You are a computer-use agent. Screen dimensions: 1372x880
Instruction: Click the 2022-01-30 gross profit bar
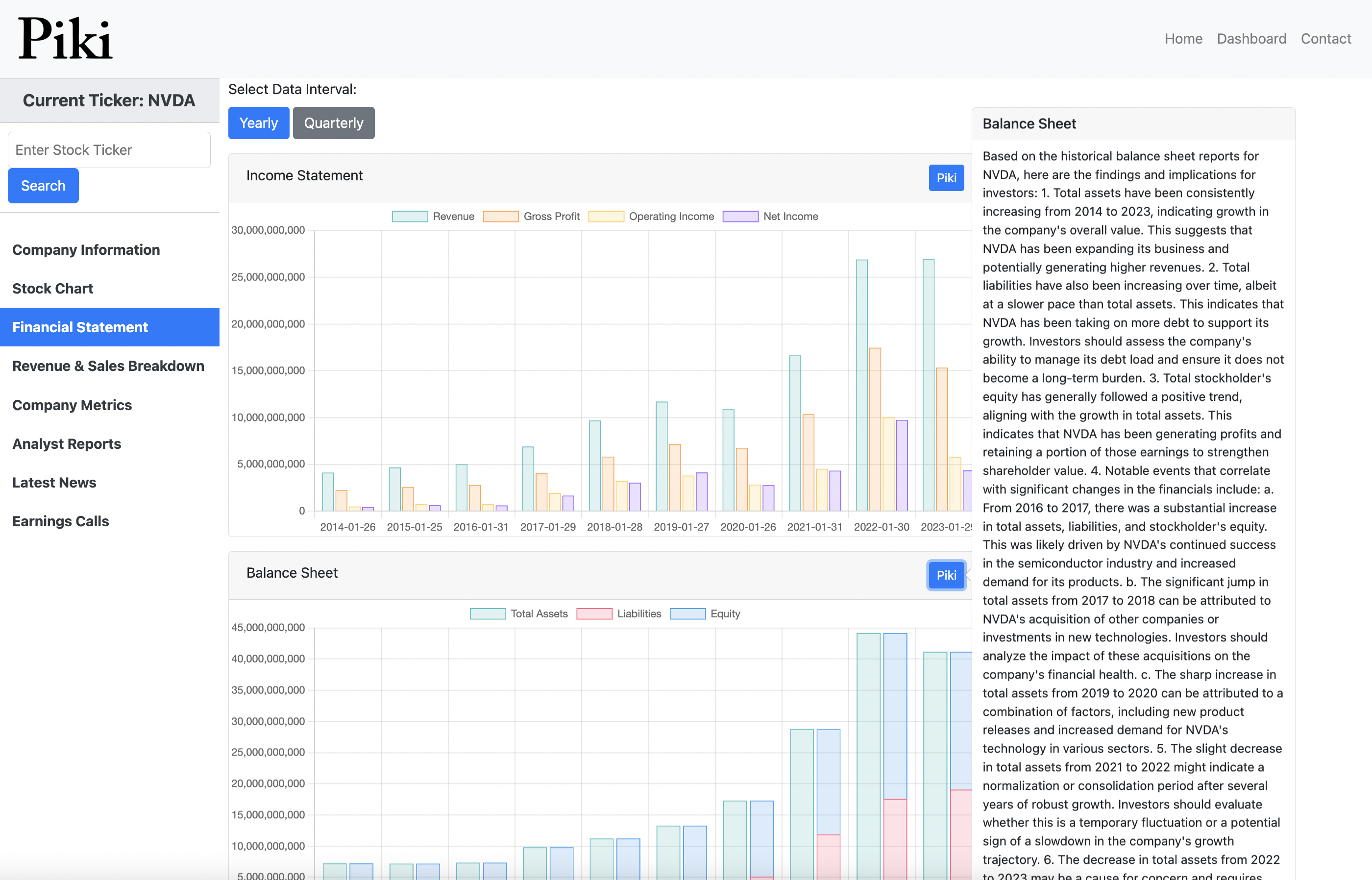point(875,429)
